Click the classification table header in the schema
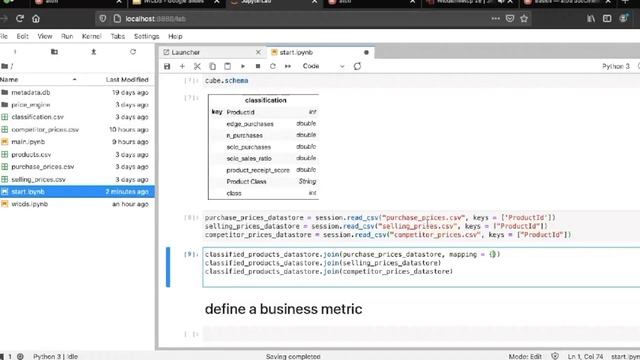This screenshot has width=640, height=360. [x=266, y=100]
